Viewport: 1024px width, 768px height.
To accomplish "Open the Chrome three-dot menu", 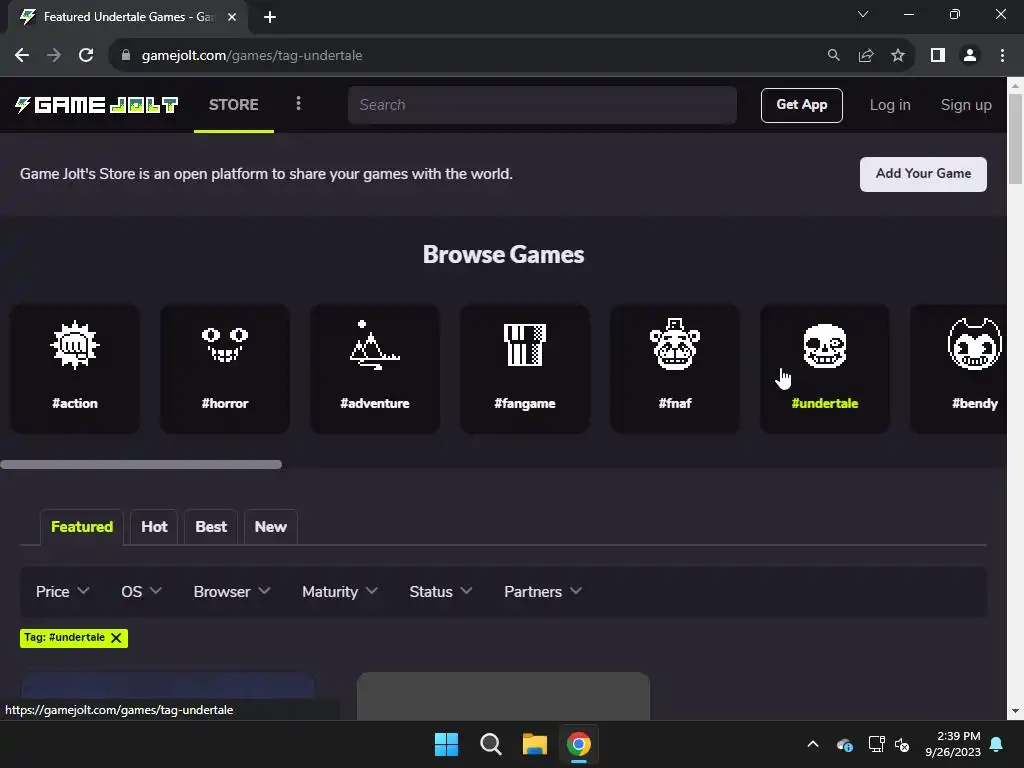I will point(1002,56).
